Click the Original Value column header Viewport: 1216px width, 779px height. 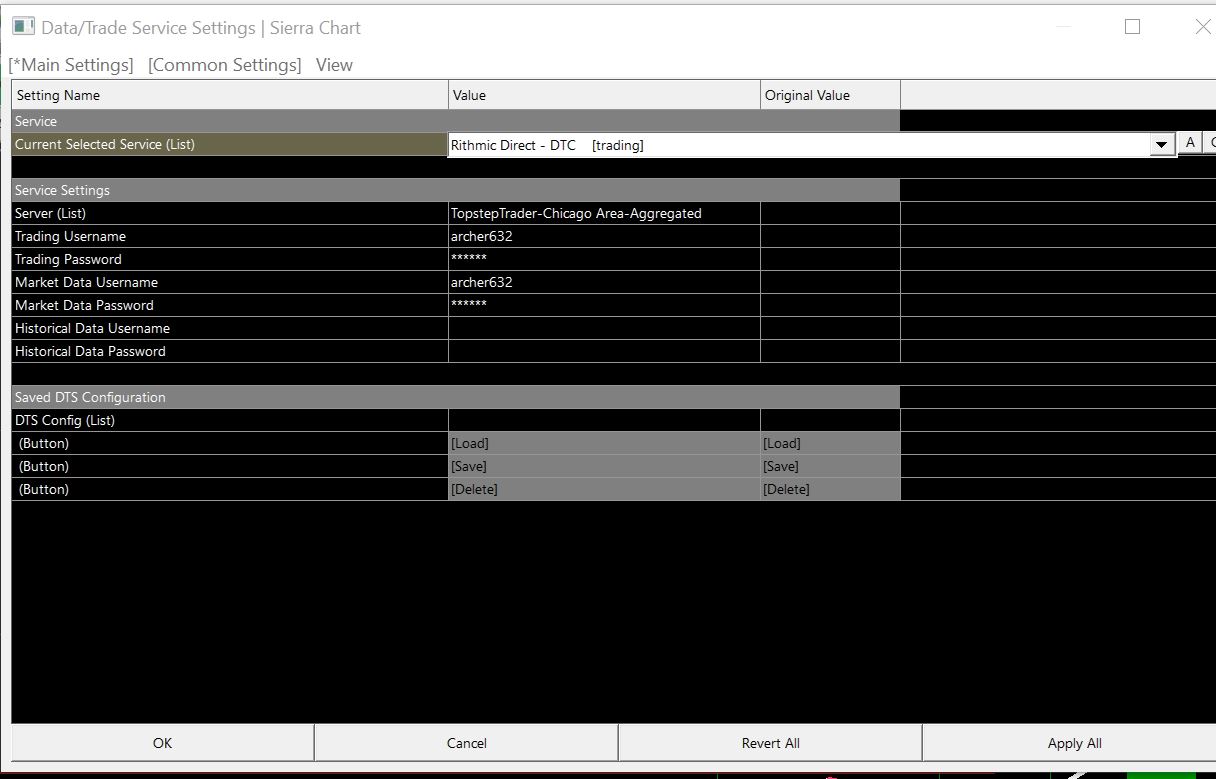(830, 95)
